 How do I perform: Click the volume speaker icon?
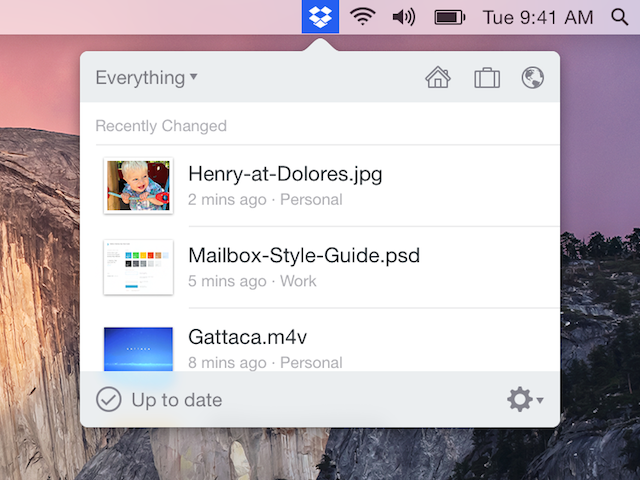point(404,17)
